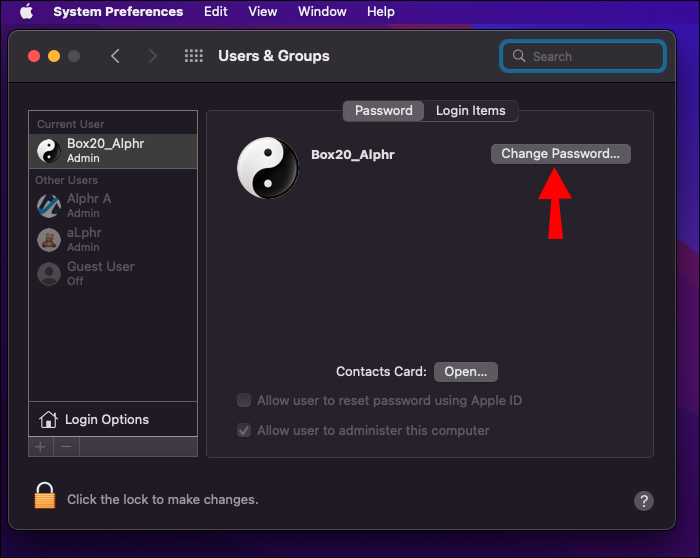Click the red close window button

click(34, 56)
